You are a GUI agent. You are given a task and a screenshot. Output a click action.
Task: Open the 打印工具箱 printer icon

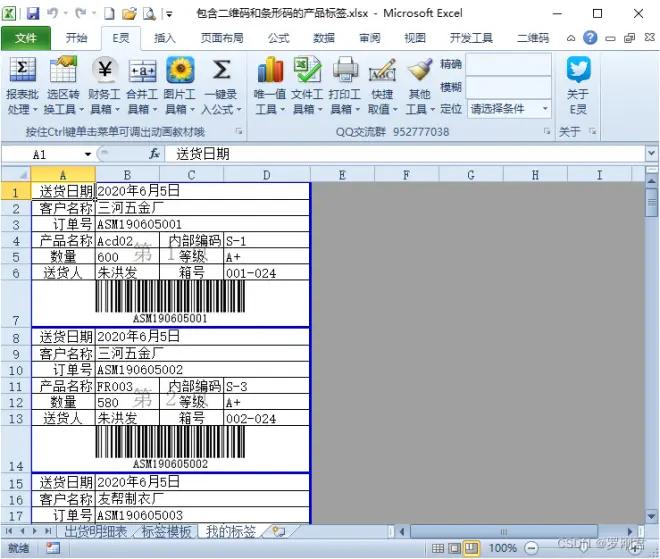click(x=345, y=69)
